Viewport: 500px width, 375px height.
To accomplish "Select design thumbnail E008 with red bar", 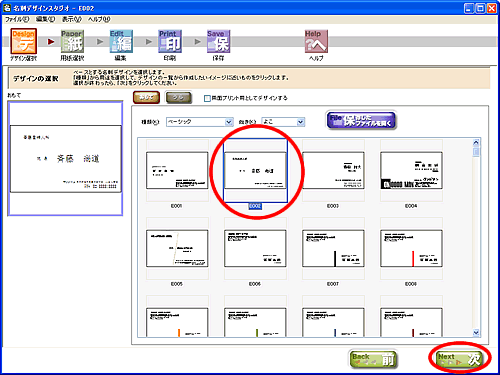I will pyautogui.click(x=411, y=248).
